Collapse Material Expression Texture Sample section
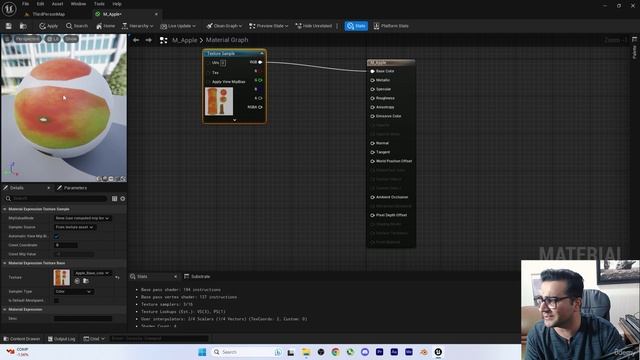This screenshot has height=360, width=640. (x=5, y=209)
